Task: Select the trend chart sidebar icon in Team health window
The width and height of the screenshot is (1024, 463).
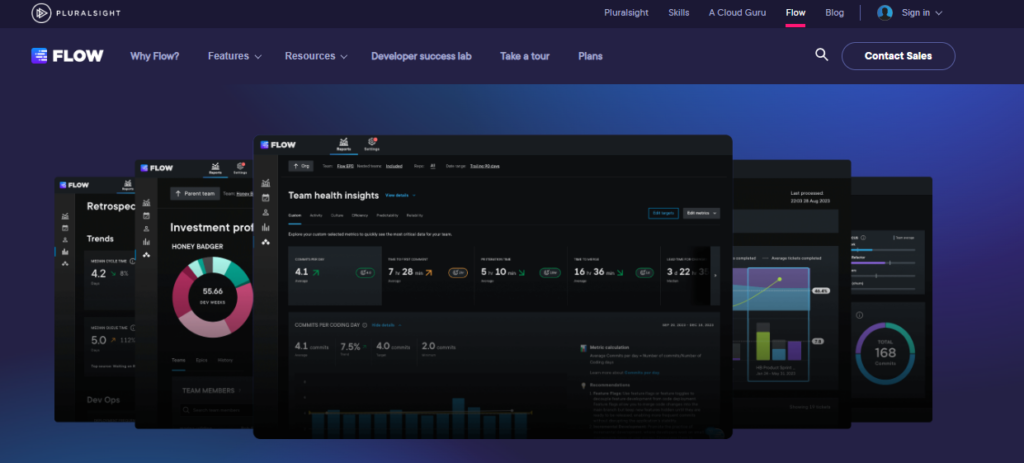Action: coord(266,184)
